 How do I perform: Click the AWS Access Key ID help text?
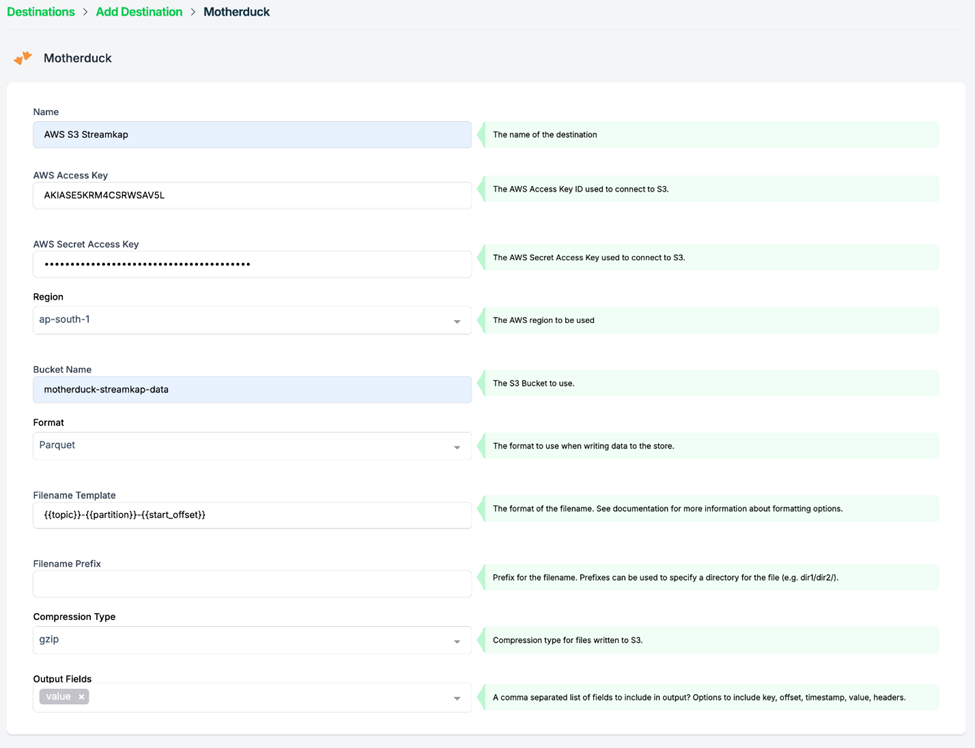tap(581, 189)
